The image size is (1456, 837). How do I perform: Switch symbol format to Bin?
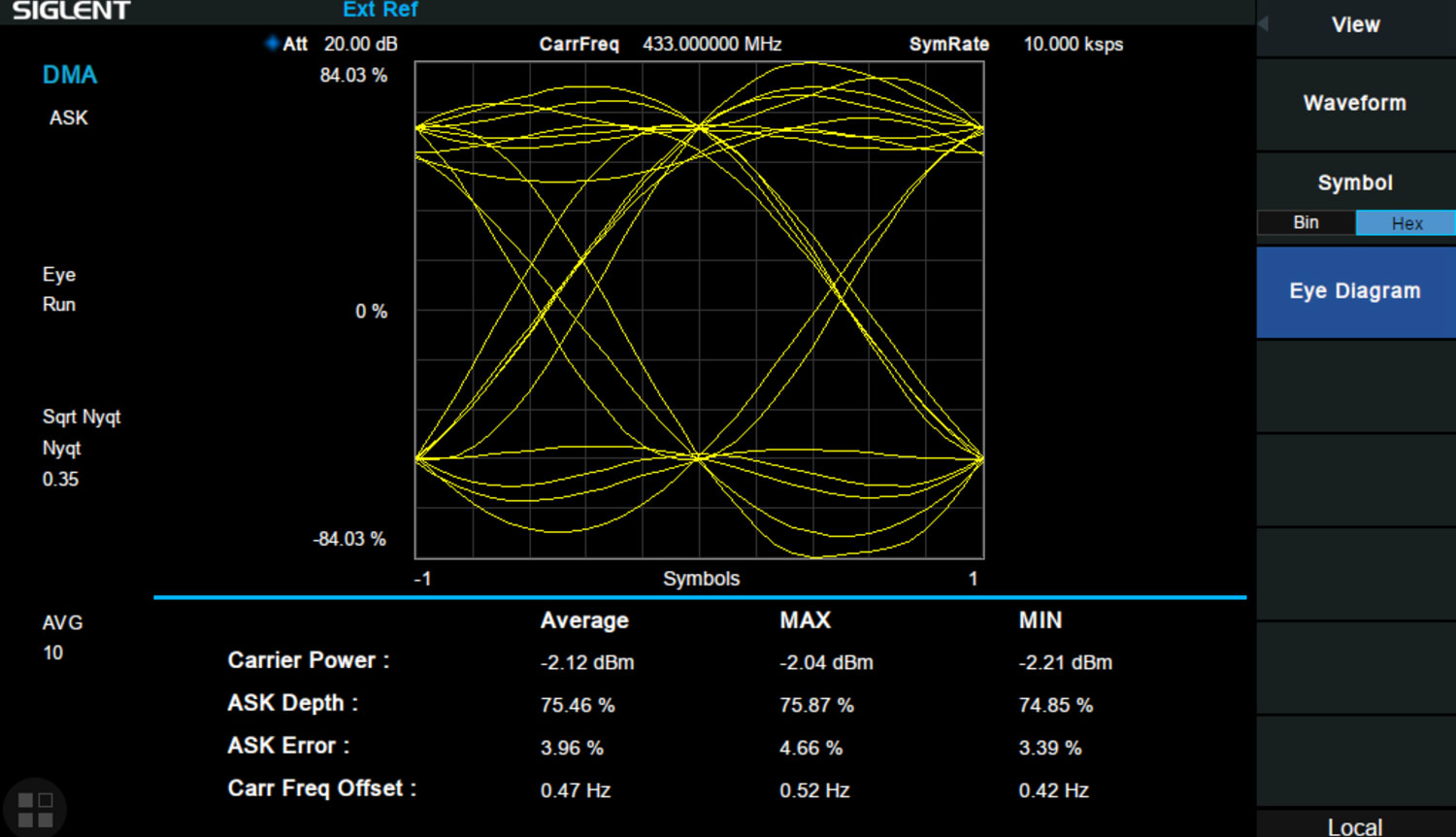point(1306,222)
